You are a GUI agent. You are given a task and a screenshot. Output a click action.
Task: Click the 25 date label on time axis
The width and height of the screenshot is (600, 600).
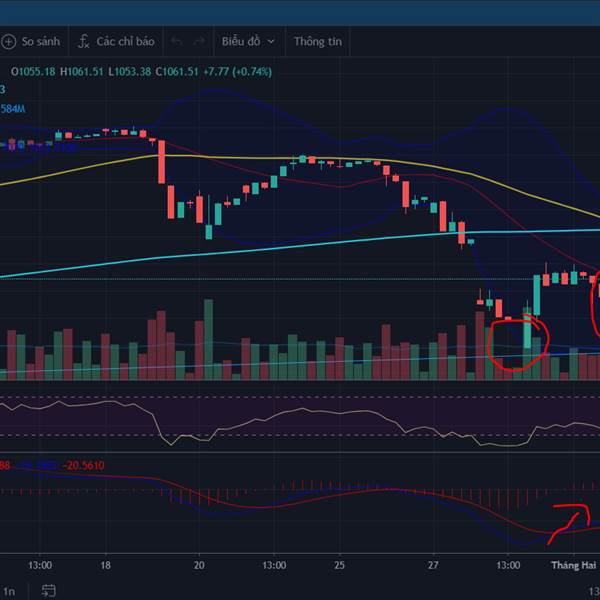click(339, 565)
